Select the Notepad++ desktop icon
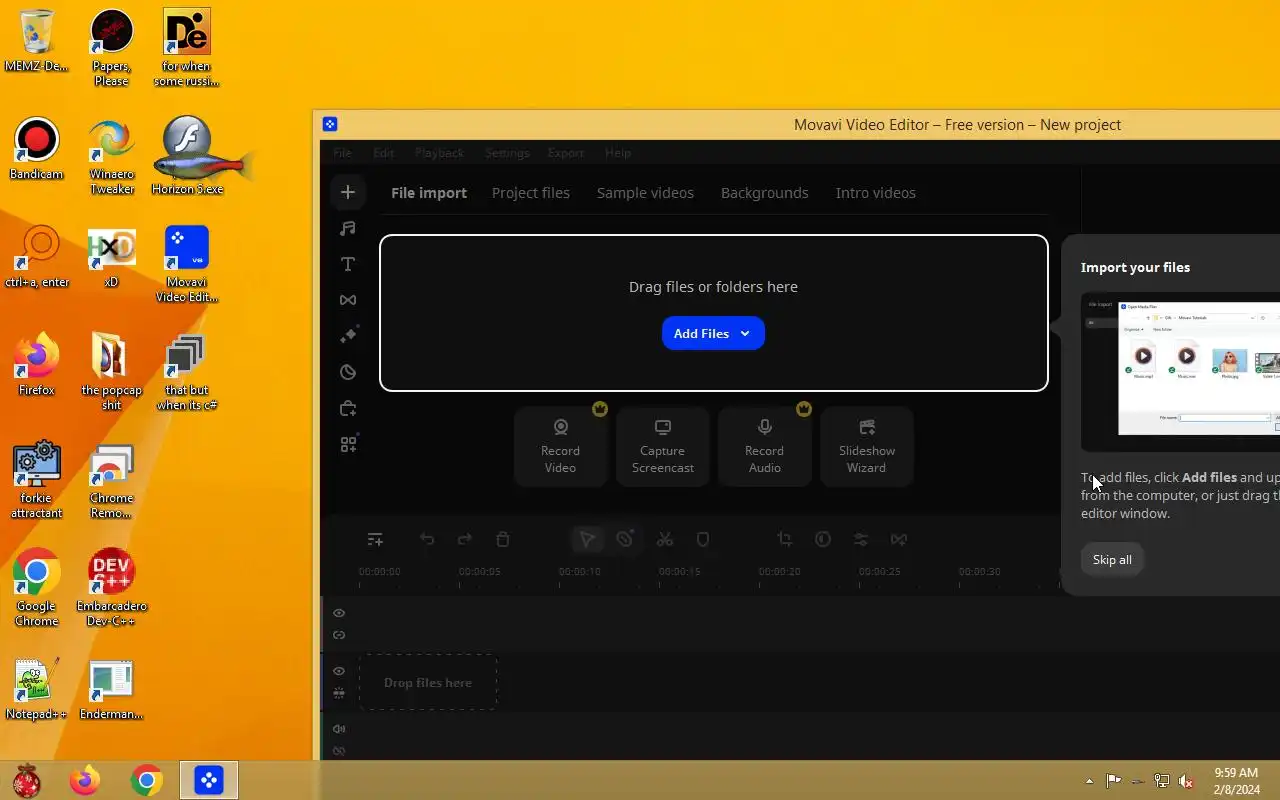The width and height of the screenshot is (1280, 800). point(36,690)
